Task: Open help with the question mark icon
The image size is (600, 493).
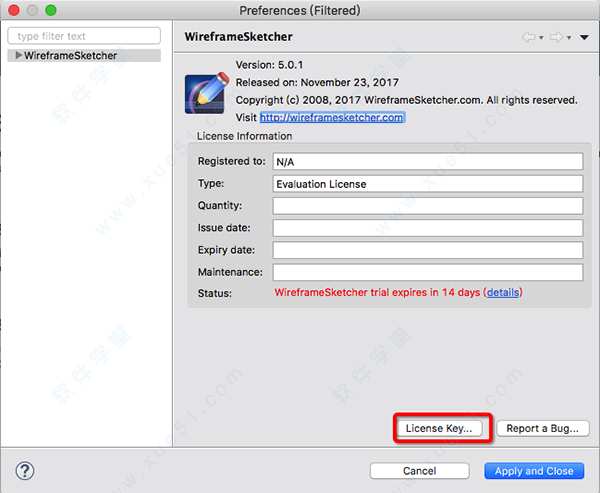Action: pyautogui.click(x=25, y=471)
